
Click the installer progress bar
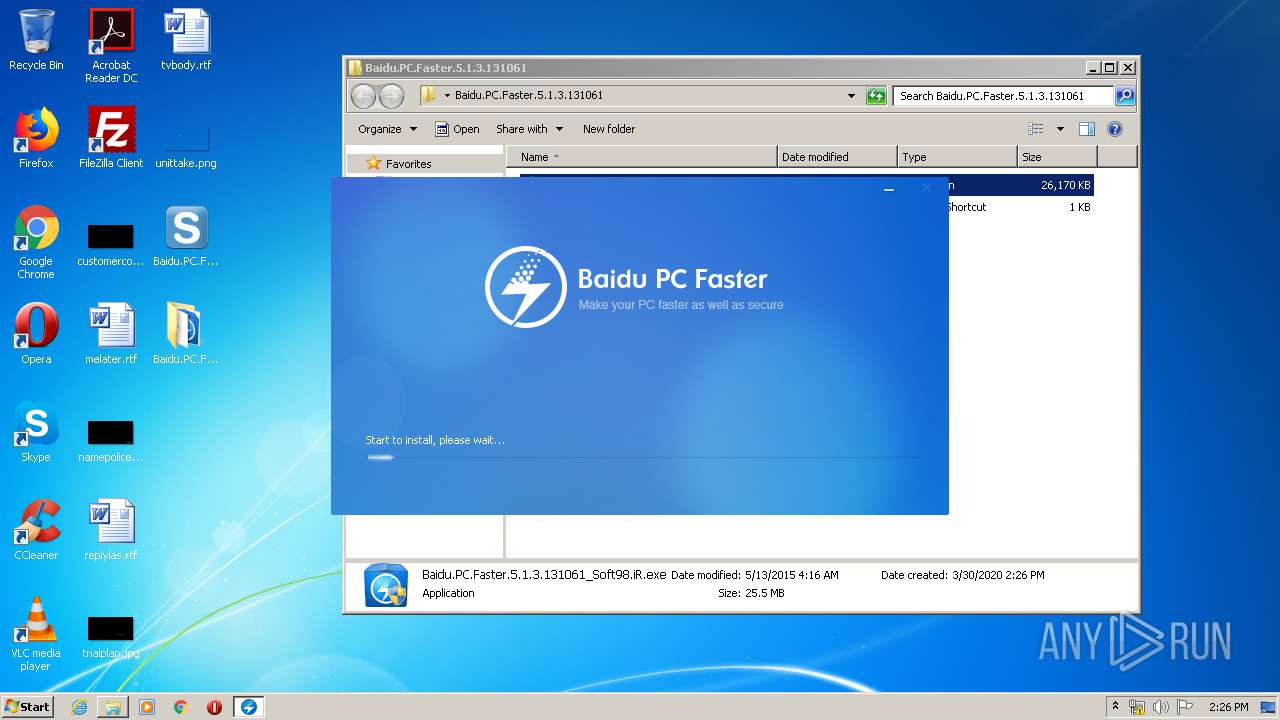coord(642,457)
